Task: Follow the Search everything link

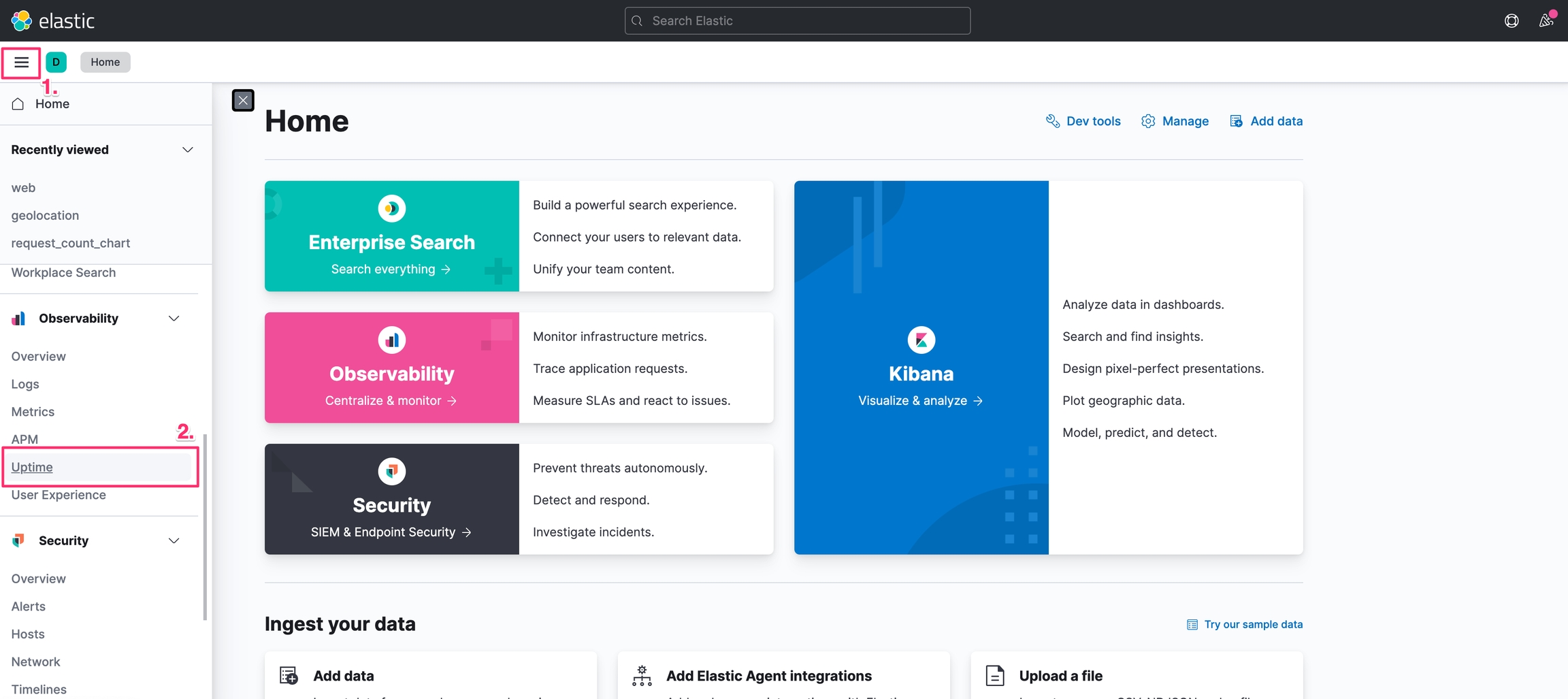Action: point(391,270)
